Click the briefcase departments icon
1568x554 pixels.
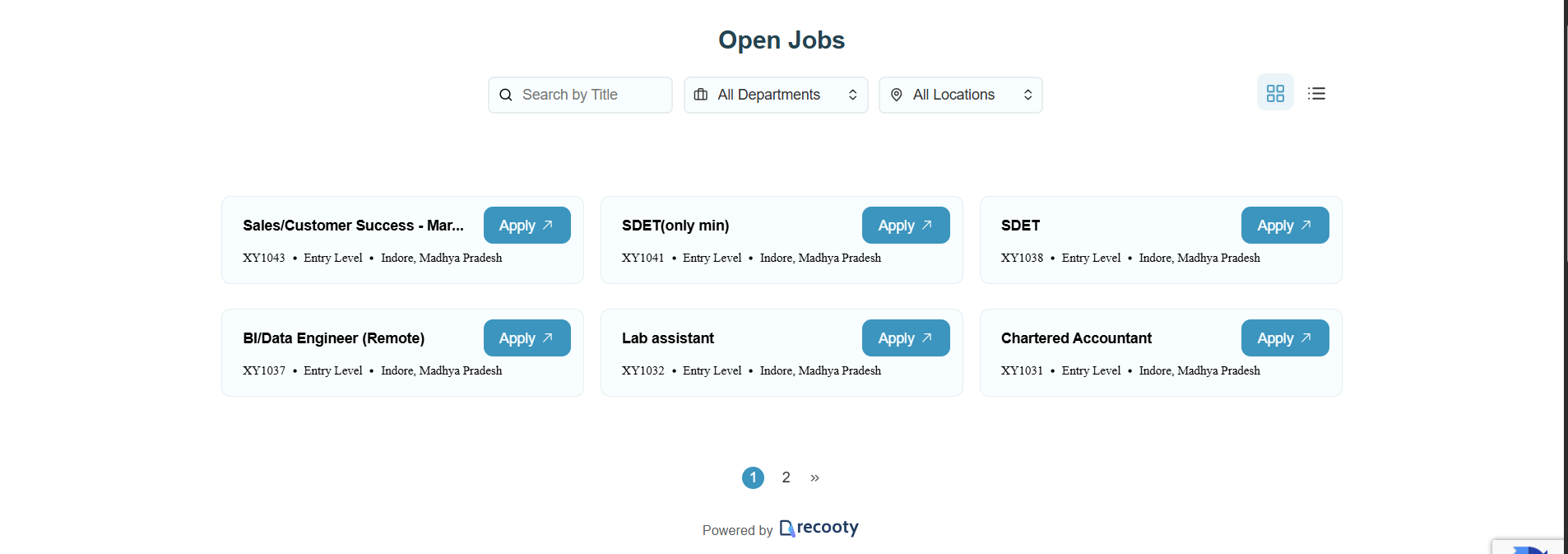click(701, 95)
